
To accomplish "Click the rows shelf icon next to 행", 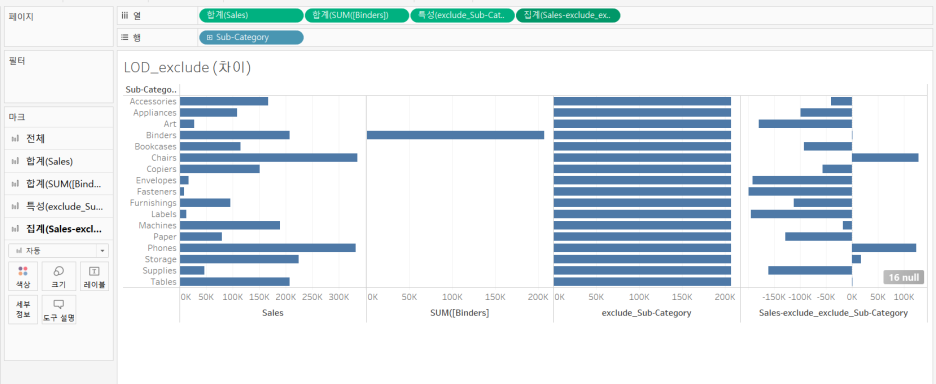I will click(125, 37).
